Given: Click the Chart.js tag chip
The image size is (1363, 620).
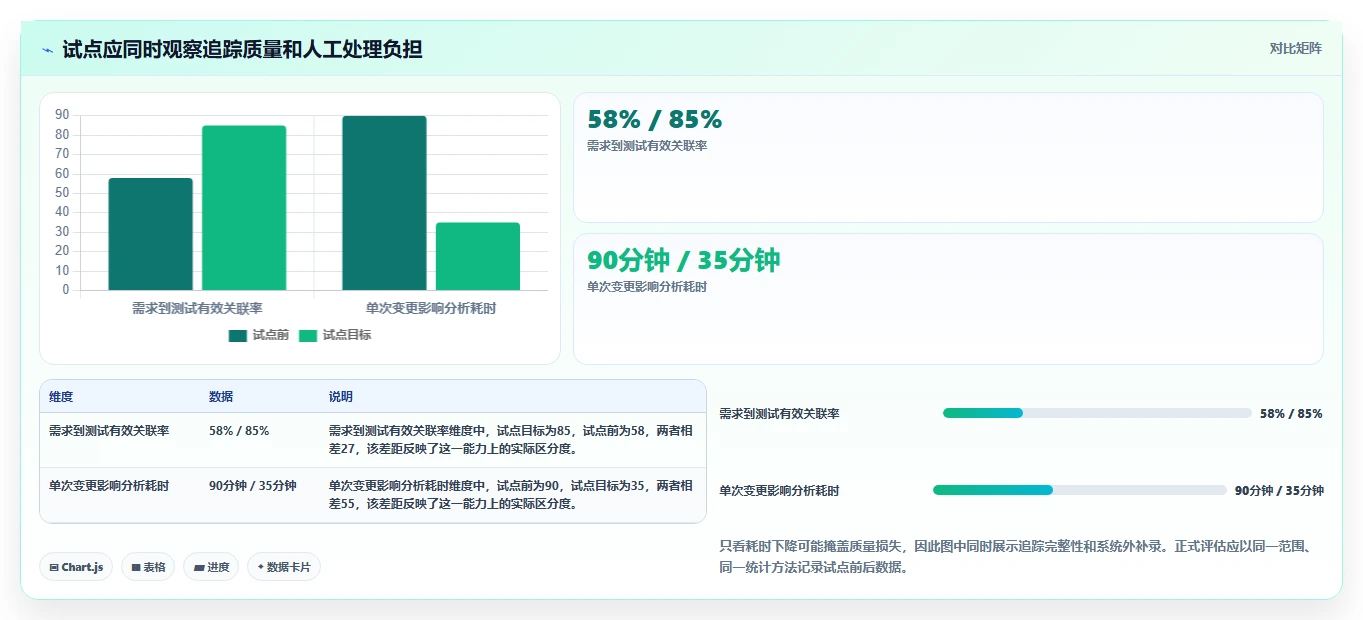Looking at the screenshot, I should point(77,567).
